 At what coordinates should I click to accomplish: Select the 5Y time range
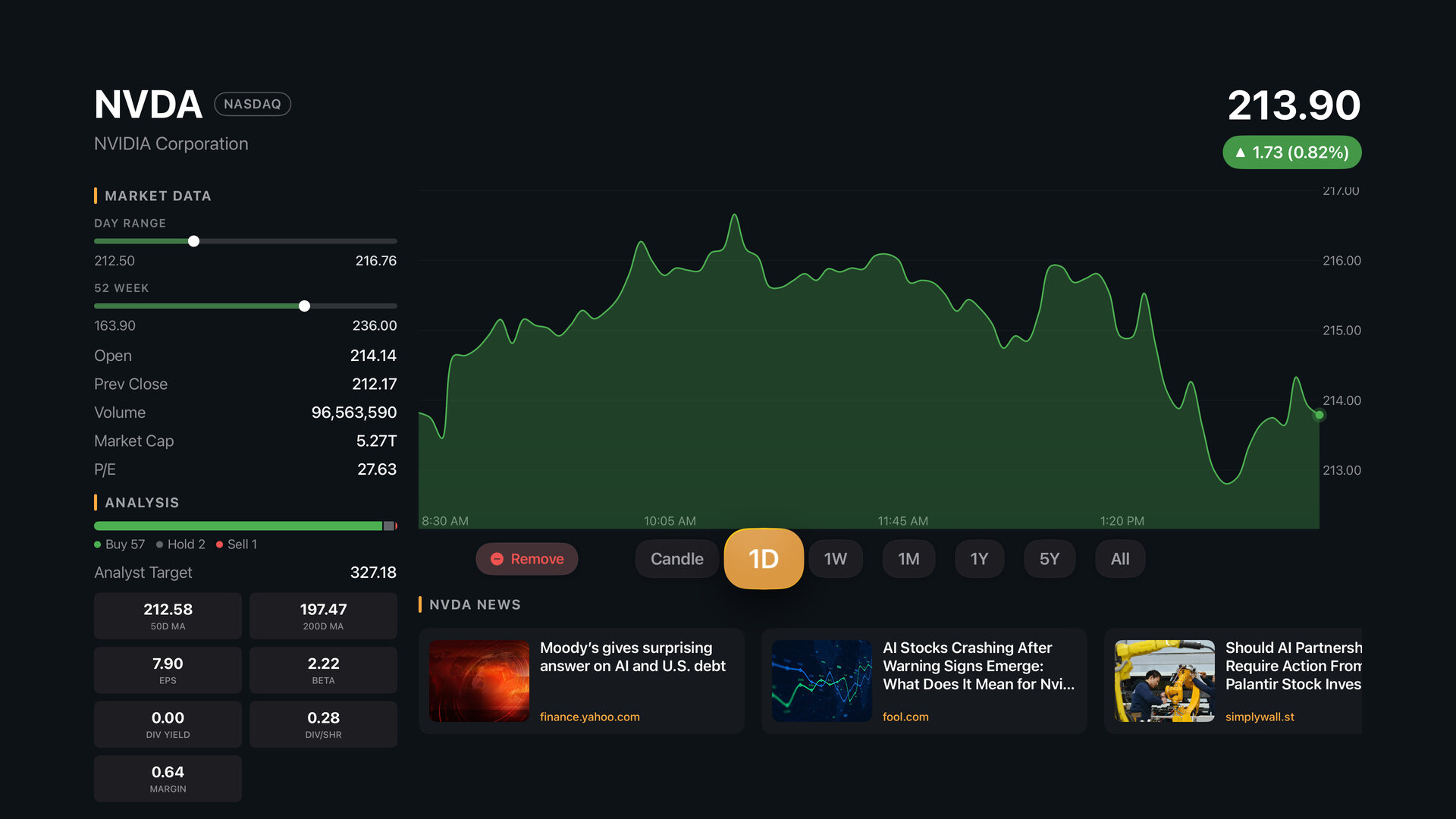pos(1050,559)
